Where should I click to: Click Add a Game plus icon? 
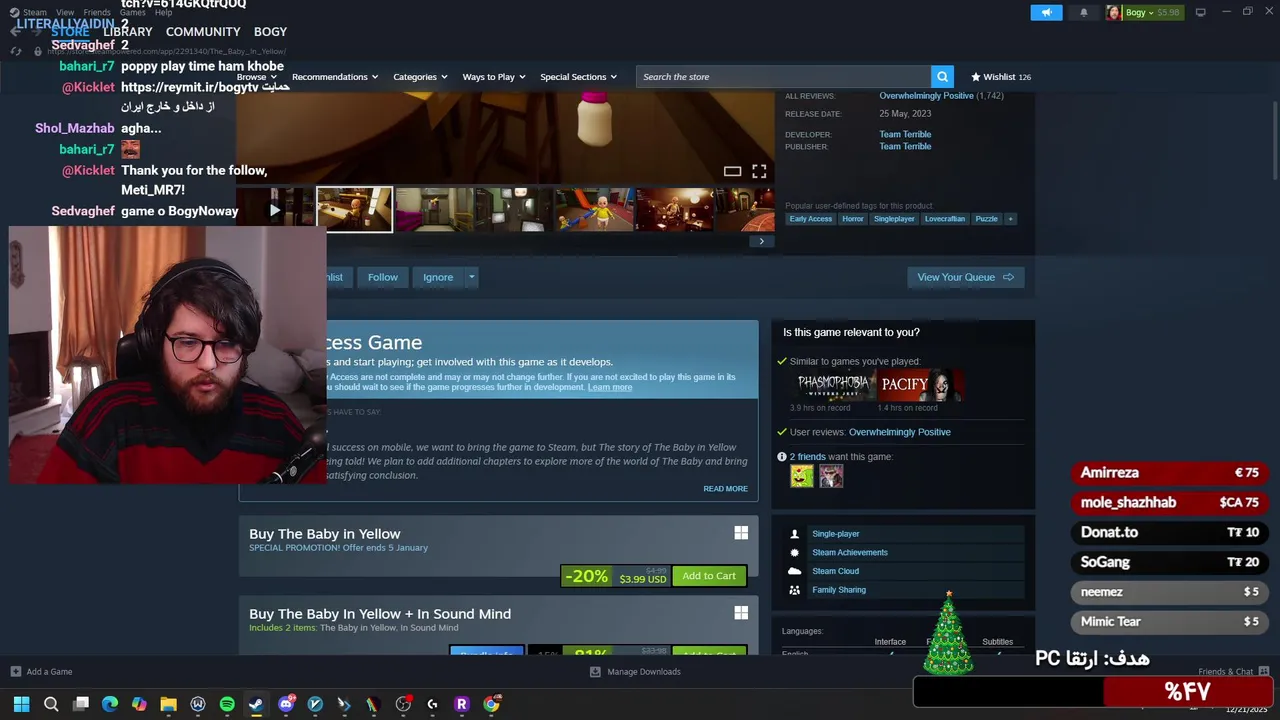pyautogui.click(x=15, y=672)
